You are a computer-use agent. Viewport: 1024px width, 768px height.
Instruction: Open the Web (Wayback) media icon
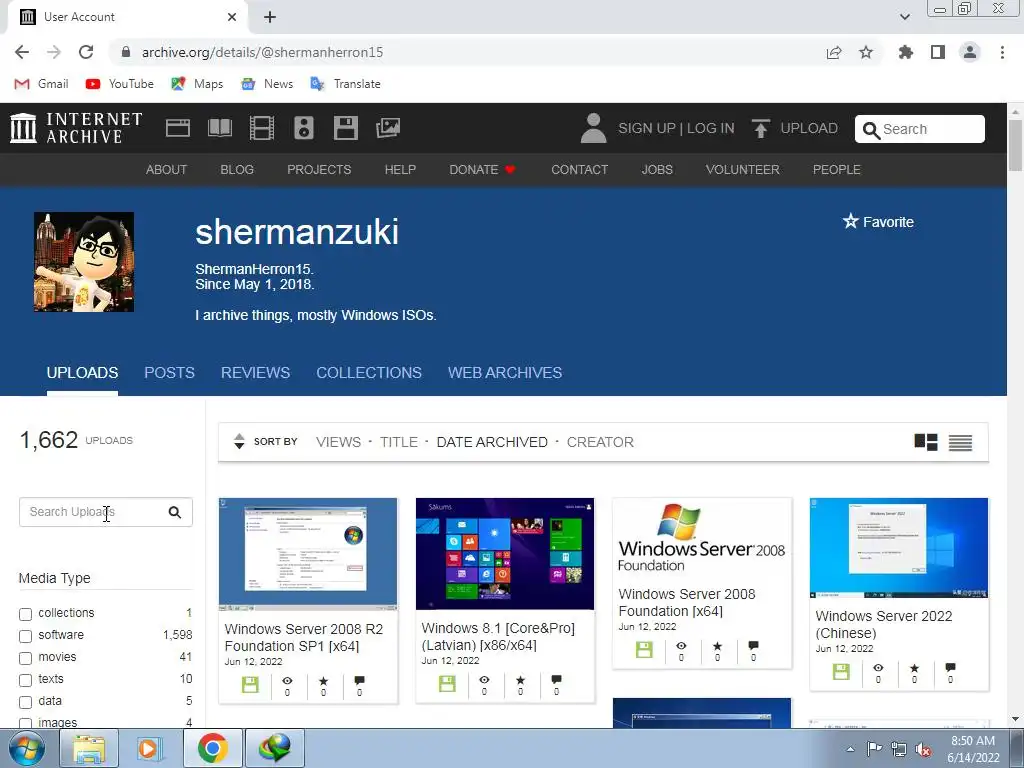point(178,128)
